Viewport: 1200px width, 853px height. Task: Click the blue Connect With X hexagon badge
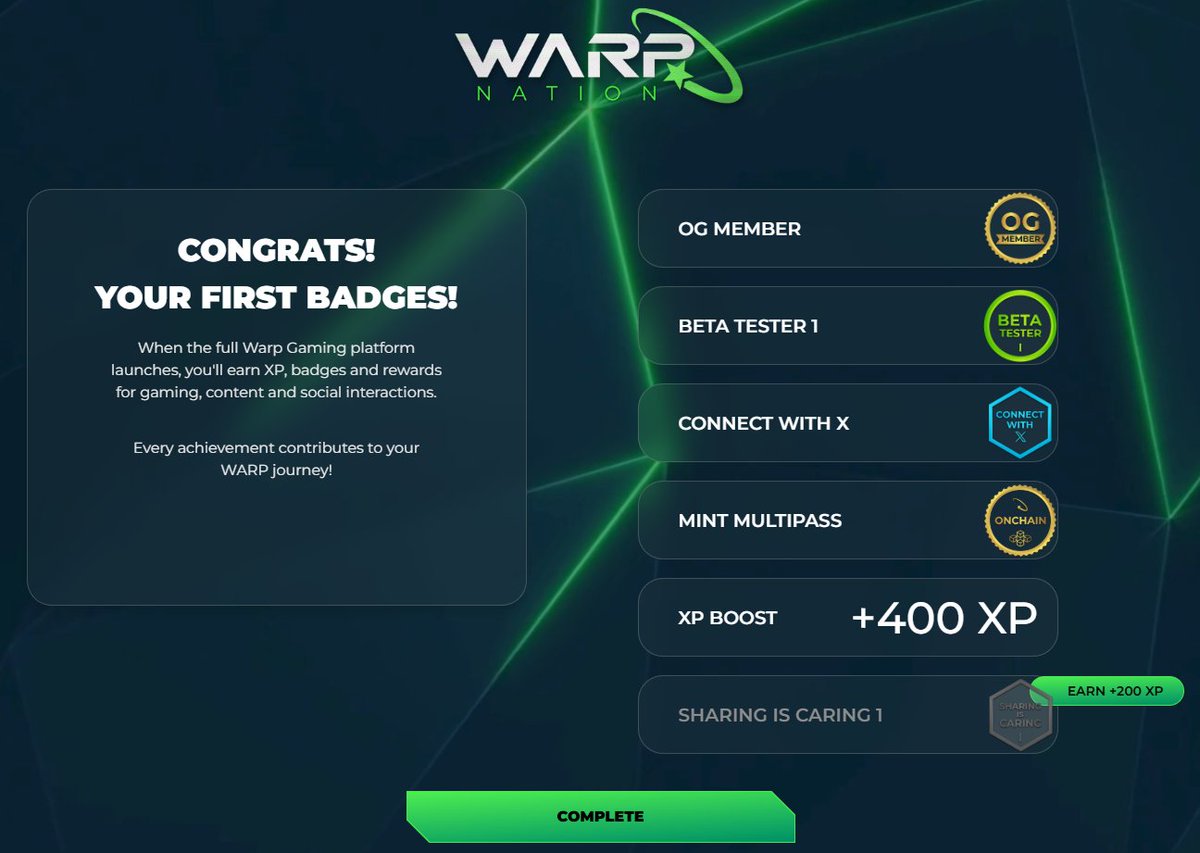(x=1020, y=423)
